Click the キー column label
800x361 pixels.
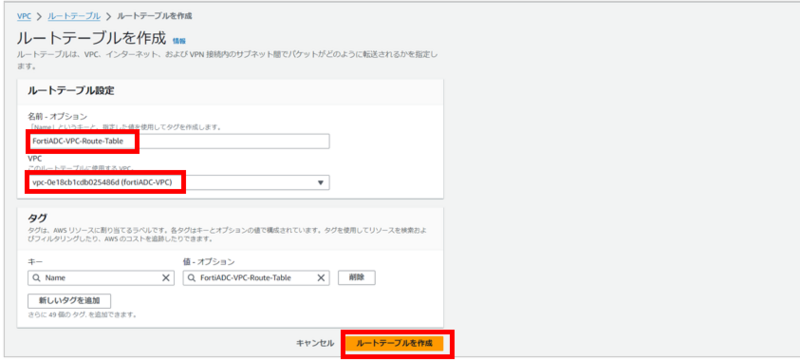click(x=35, y=262)
